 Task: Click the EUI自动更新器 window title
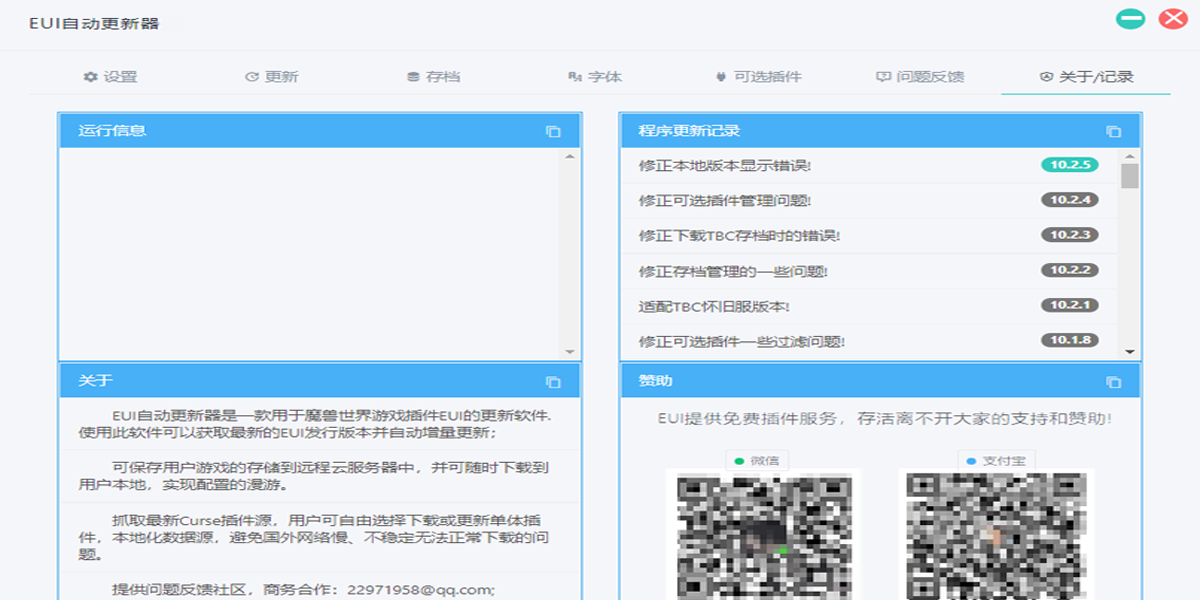94,22
